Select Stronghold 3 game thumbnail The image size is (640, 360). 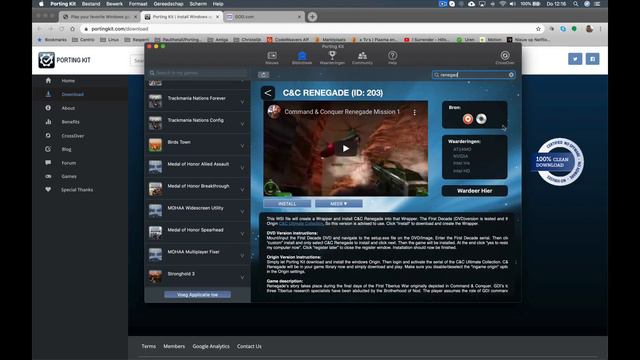[155, 276]
